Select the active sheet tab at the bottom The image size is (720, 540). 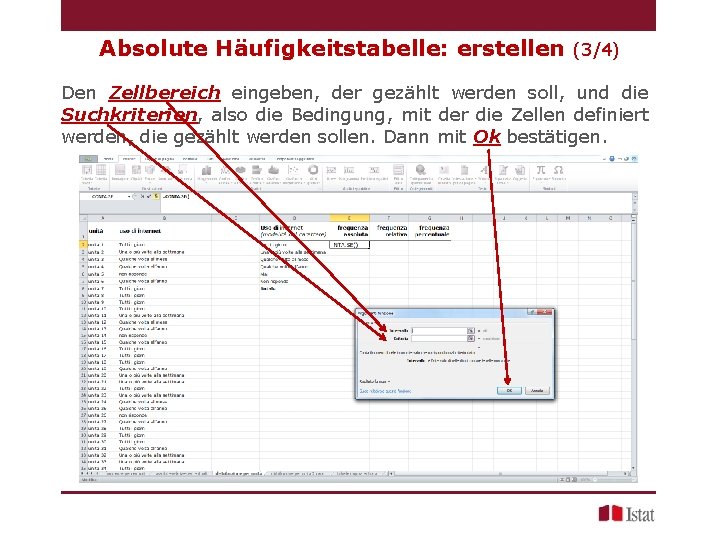click(238, 473)
